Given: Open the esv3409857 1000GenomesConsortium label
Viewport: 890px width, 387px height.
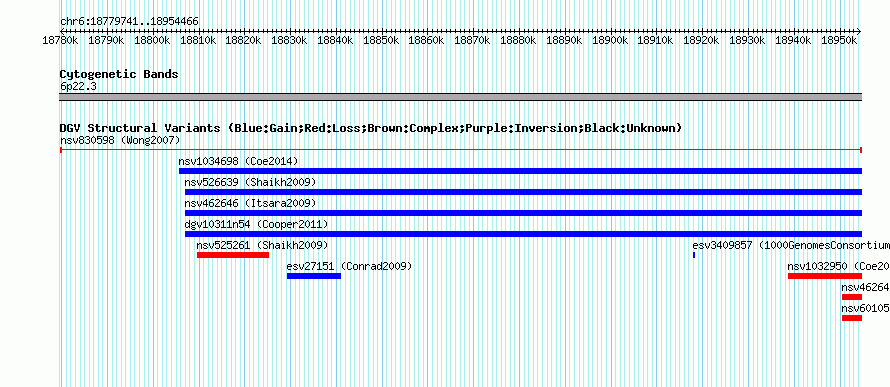Looking at the screenshot, I should pyautogui.click(x=791, y=245).
